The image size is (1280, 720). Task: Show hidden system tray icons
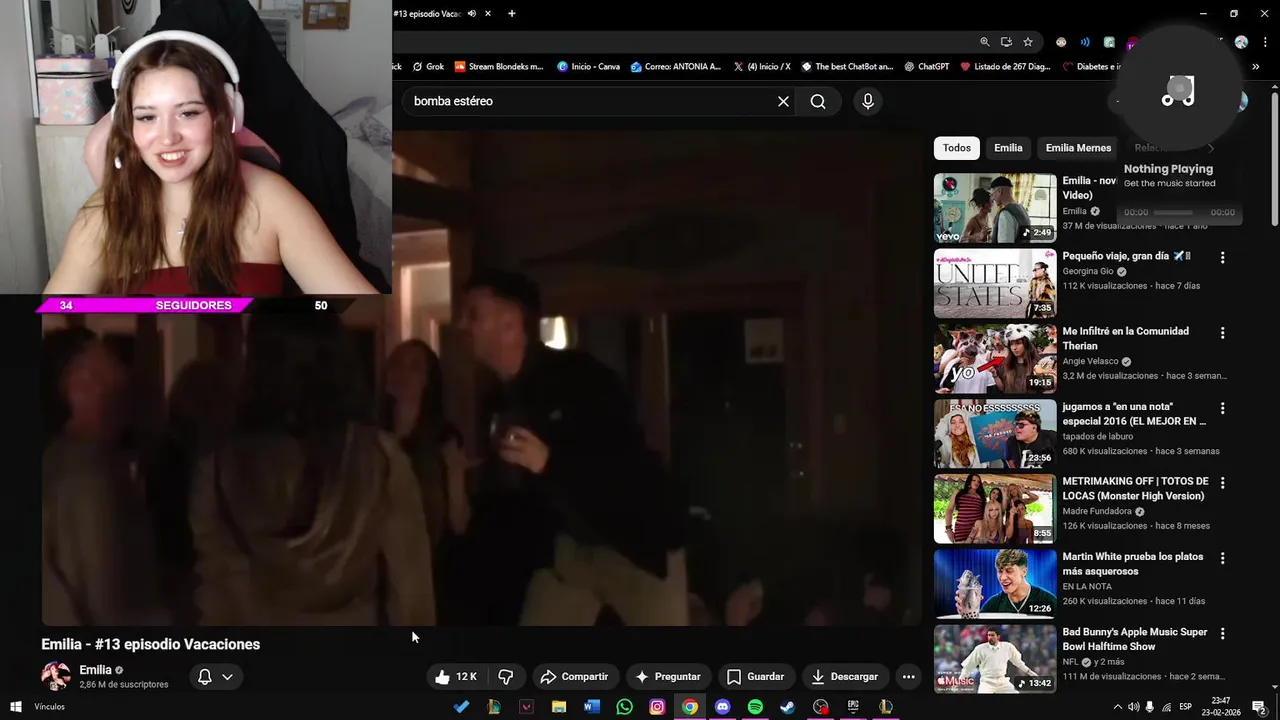tap(1117, 707)
